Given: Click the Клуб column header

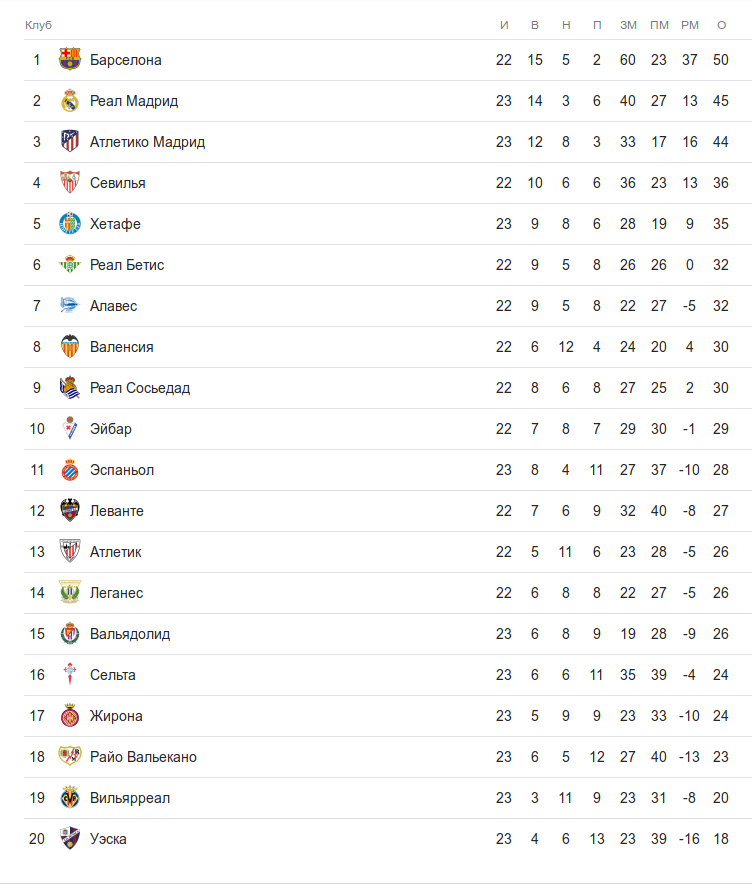Looking at the screenshot, I should click(38, 24).
